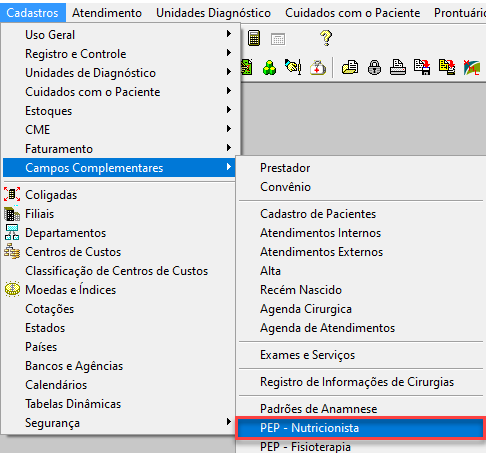
Task: Click the Departamentos menu label
Action: 66,233
